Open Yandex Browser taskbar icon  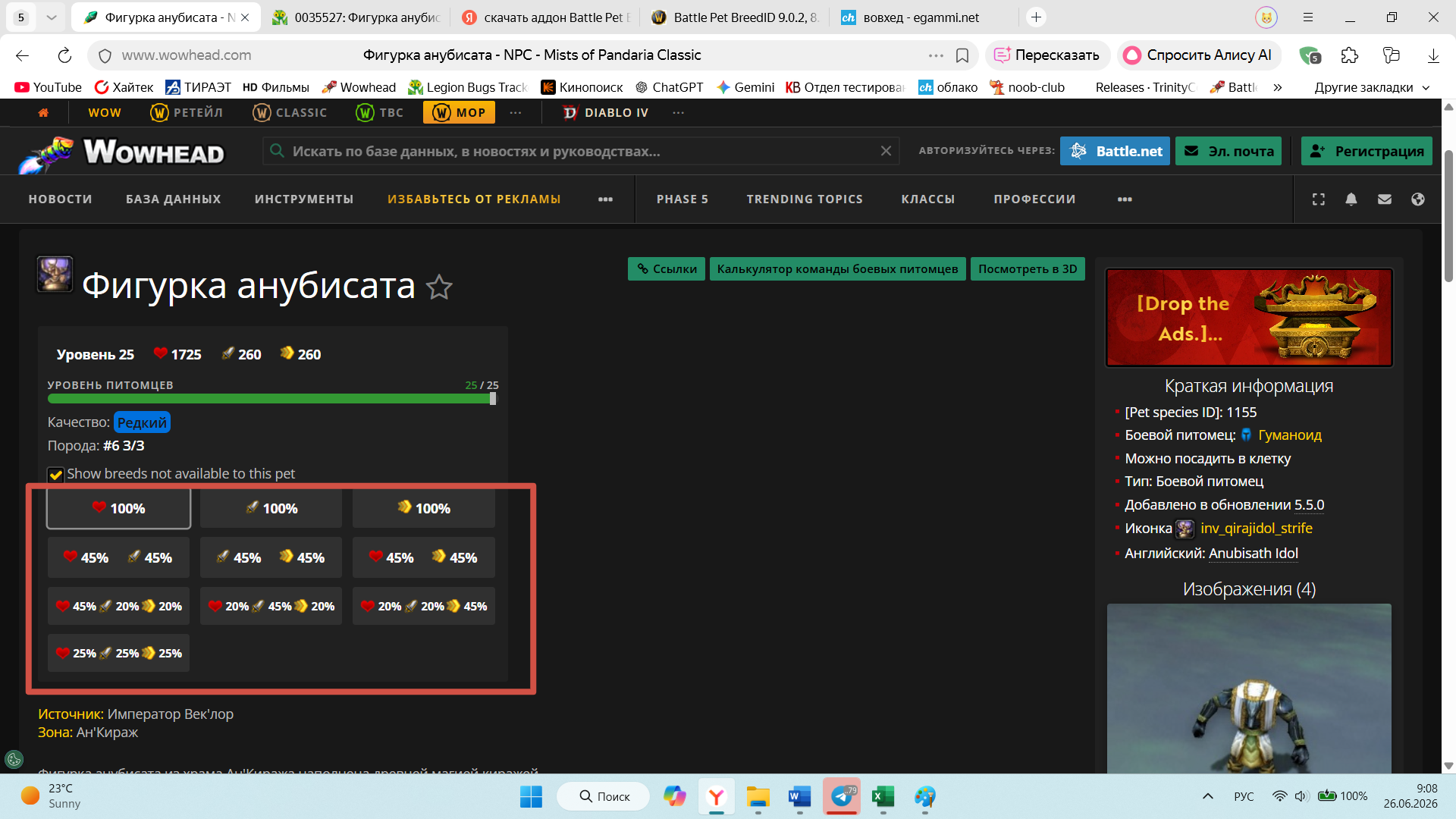pos(717,796)
